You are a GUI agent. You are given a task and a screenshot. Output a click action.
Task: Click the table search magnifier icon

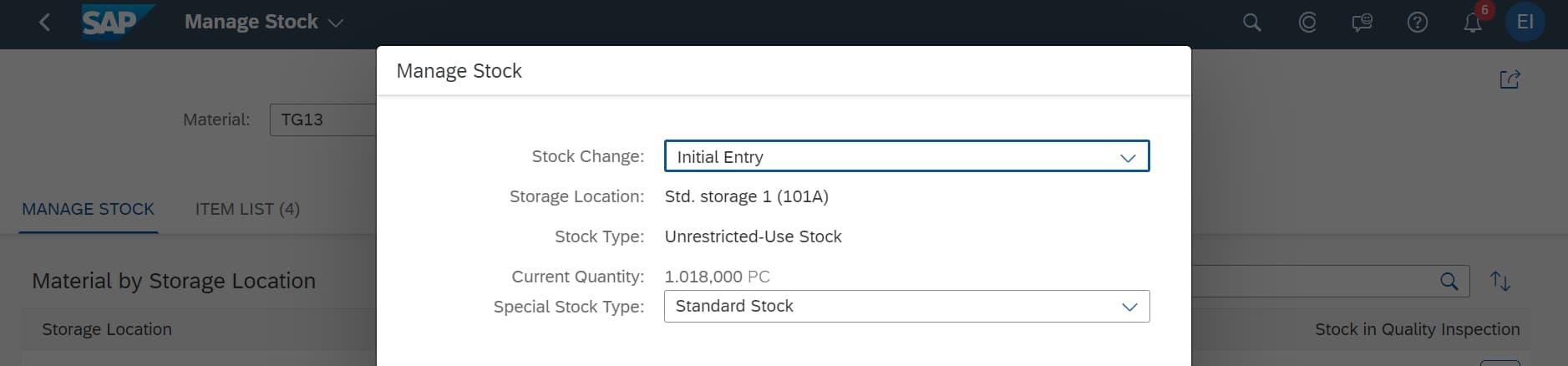[x=1449, y=282]
